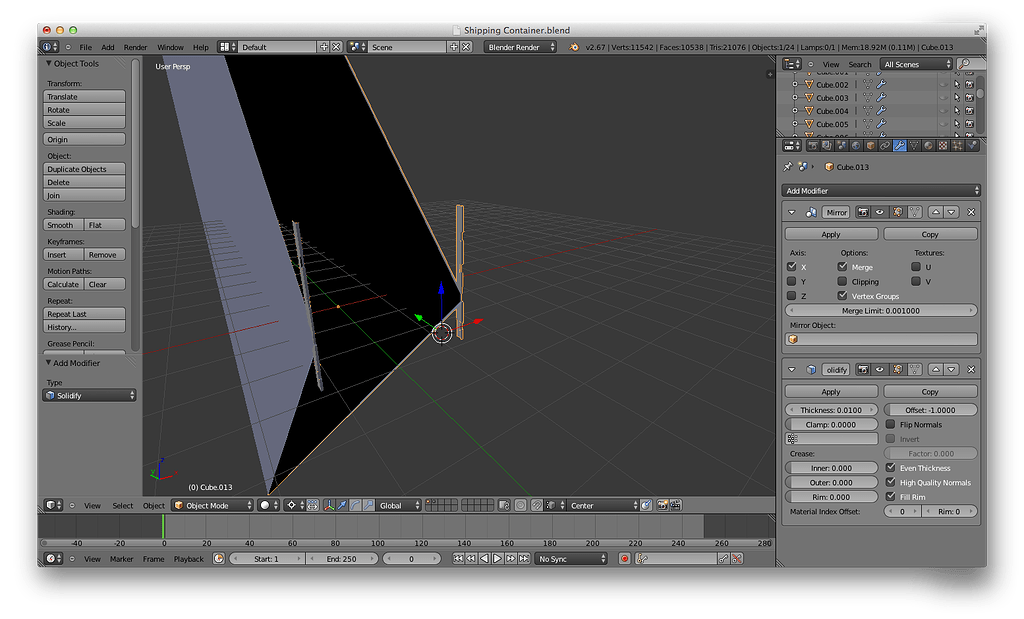1024x619 pixels.
Task: Open the Render properties tab
Action: [813, 146]
